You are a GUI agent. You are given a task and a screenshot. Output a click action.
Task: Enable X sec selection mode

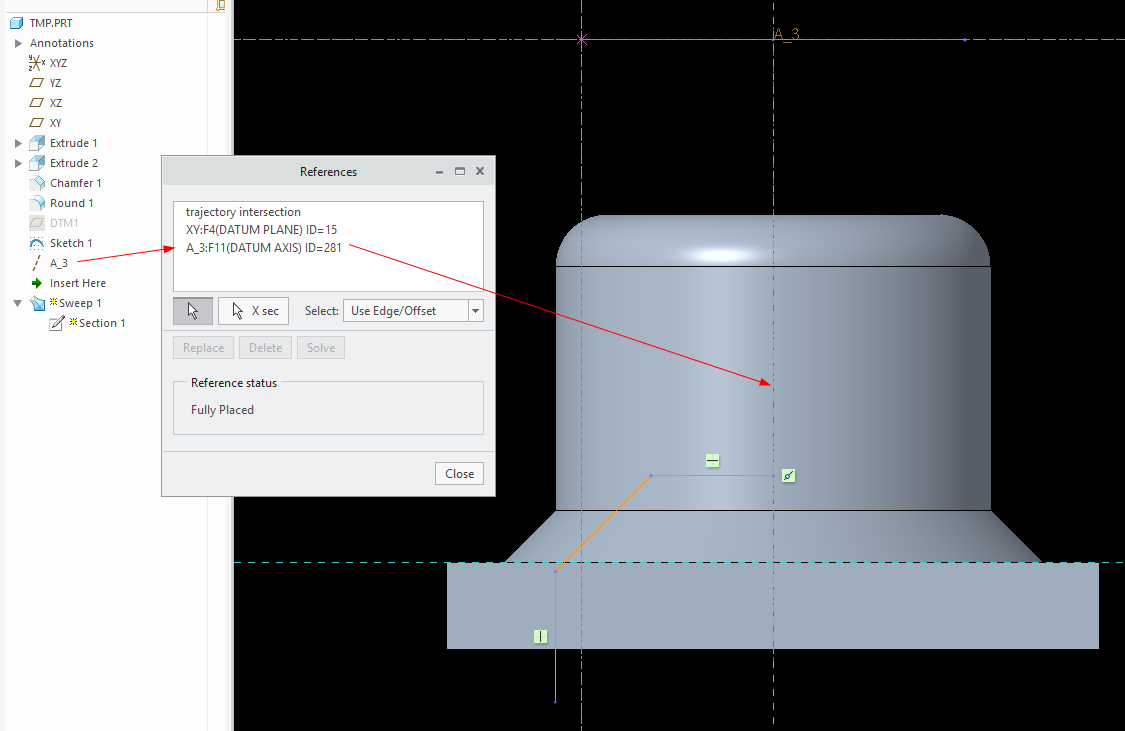[x=253, y=310]
